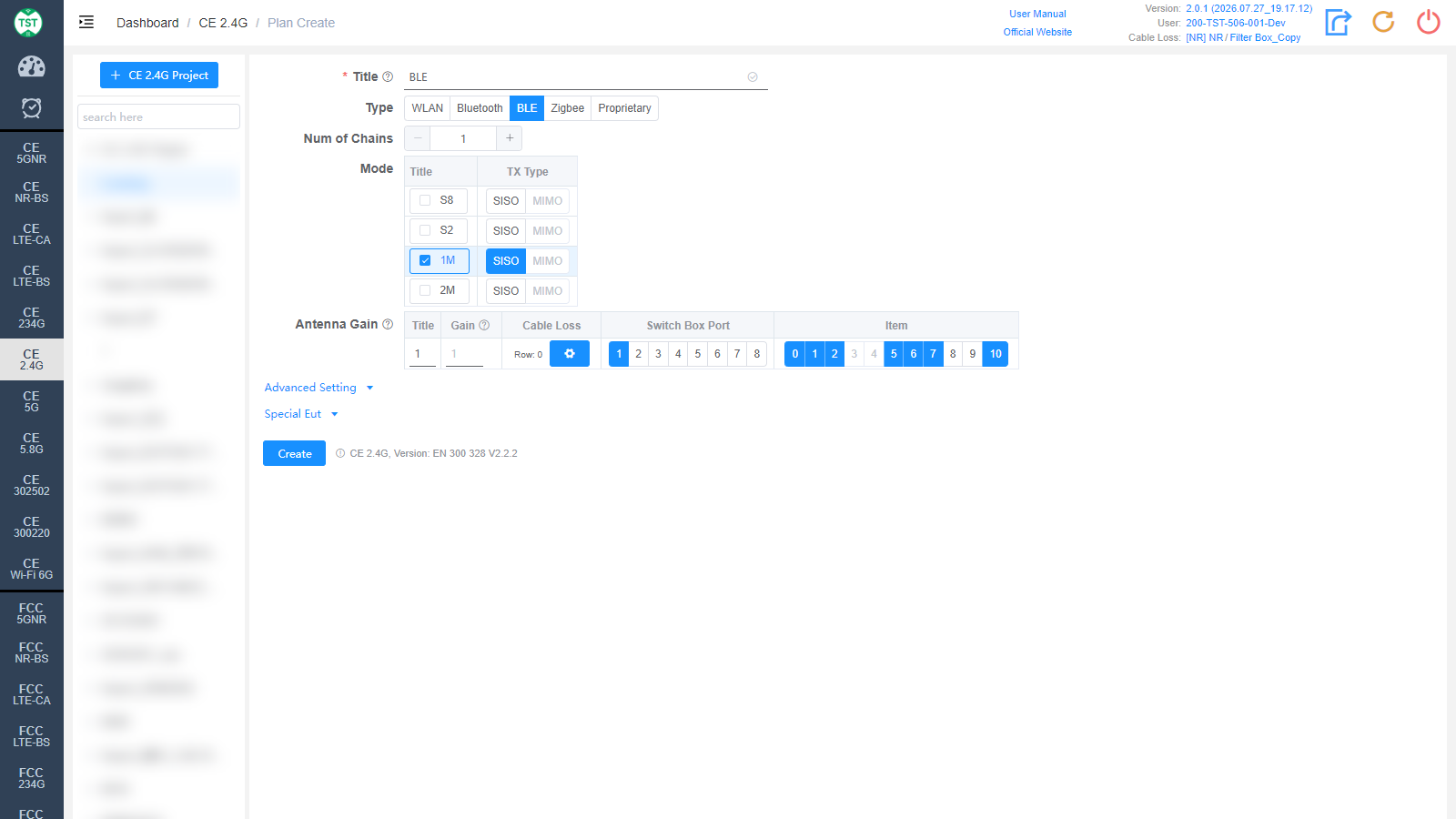Open Cable Loss gear settings button
The image size is (1456, 819).
570,354
